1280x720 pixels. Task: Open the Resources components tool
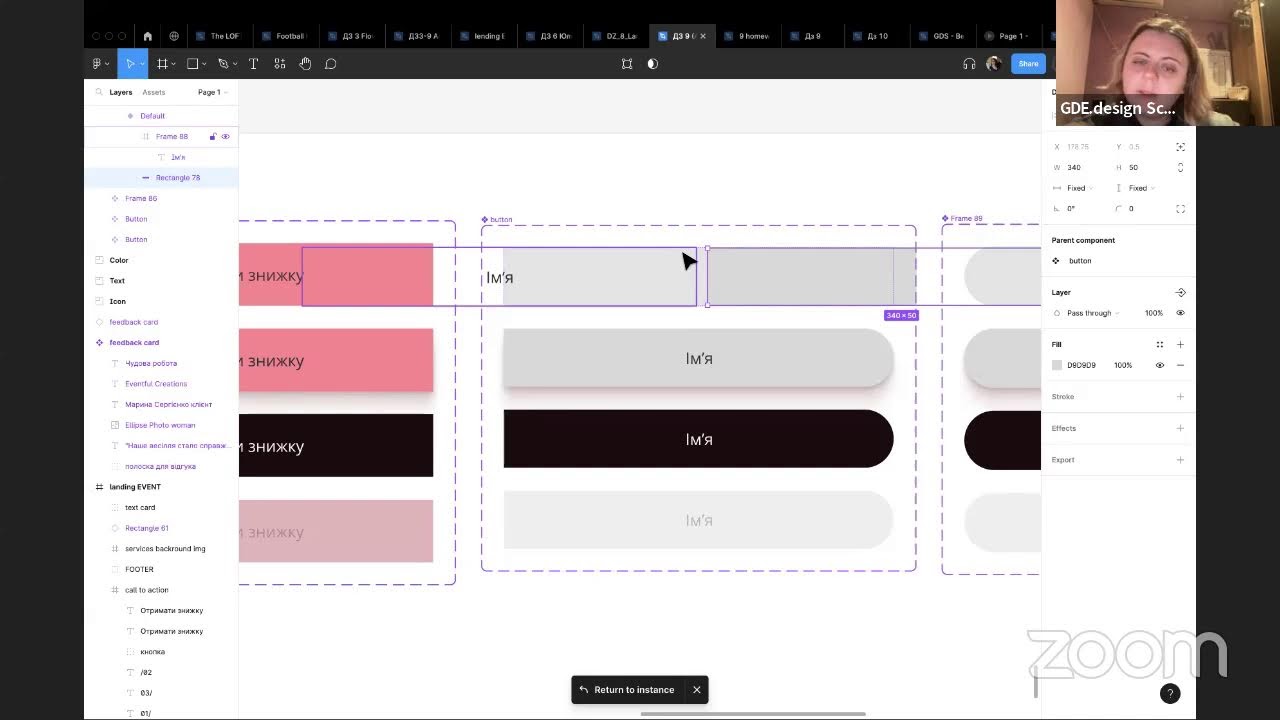279,64
